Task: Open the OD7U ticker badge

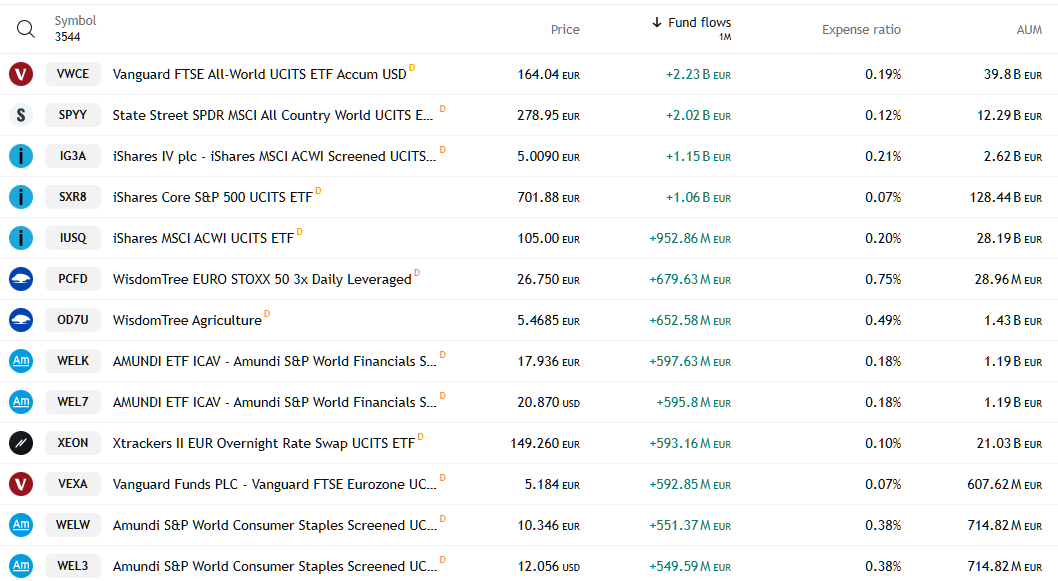Action: [73, 320]
